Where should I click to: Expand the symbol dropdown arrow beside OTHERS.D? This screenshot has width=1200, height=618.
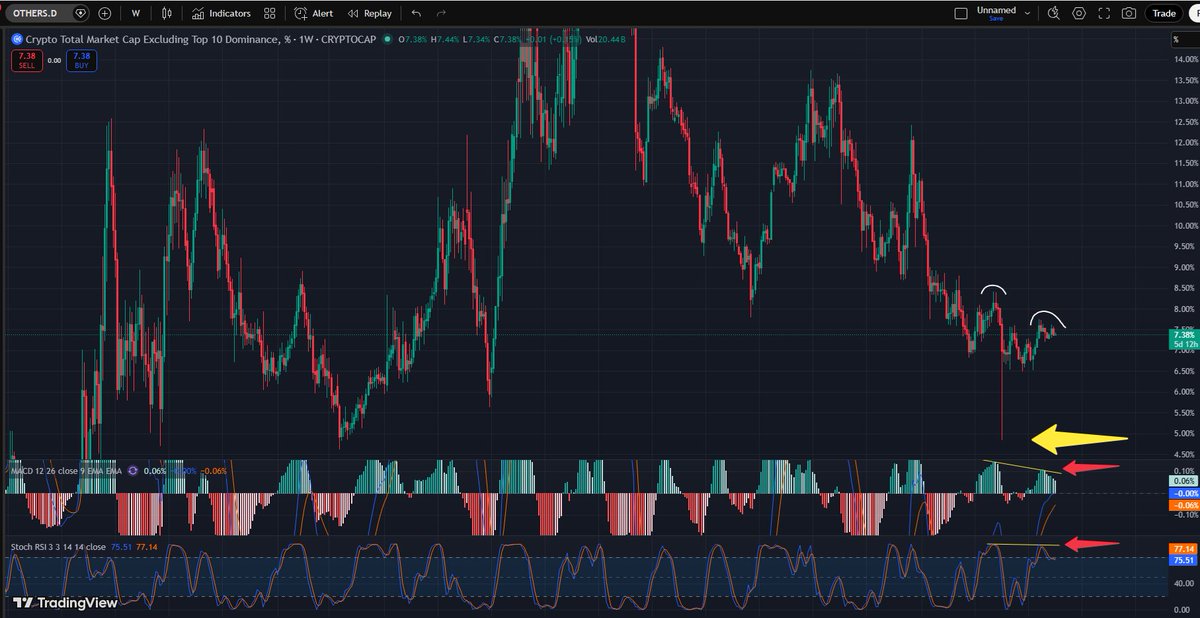(x=80, y=14)
